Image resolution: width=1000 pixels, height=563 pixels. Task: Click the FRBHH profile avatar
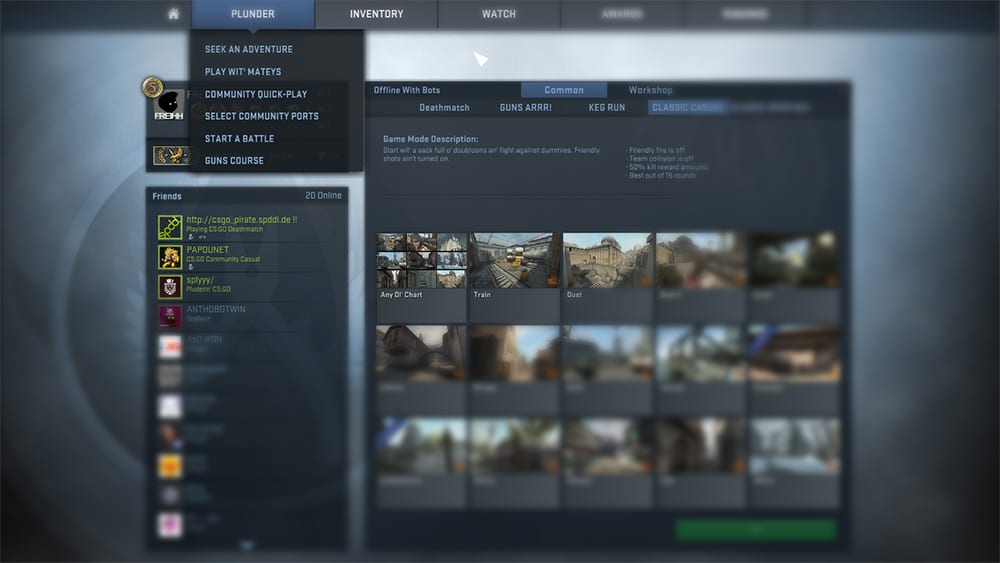coord(168,105)
